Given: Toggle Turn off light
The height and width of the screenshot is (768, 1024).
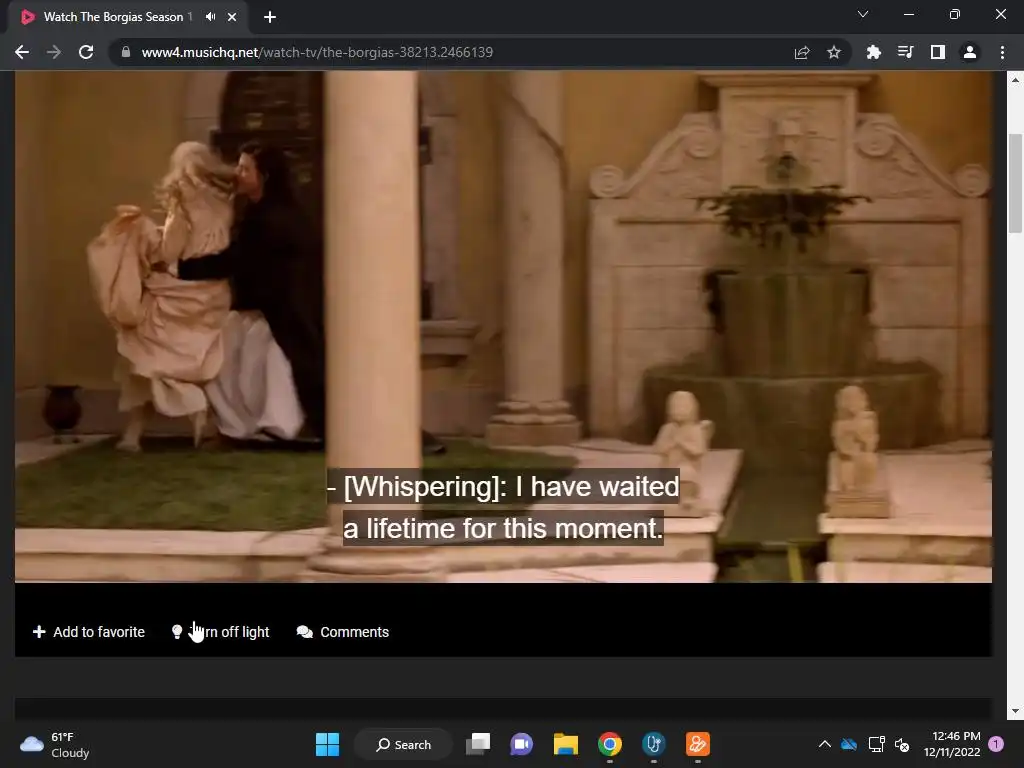Looking at the screenshot, I should point(220,632).
